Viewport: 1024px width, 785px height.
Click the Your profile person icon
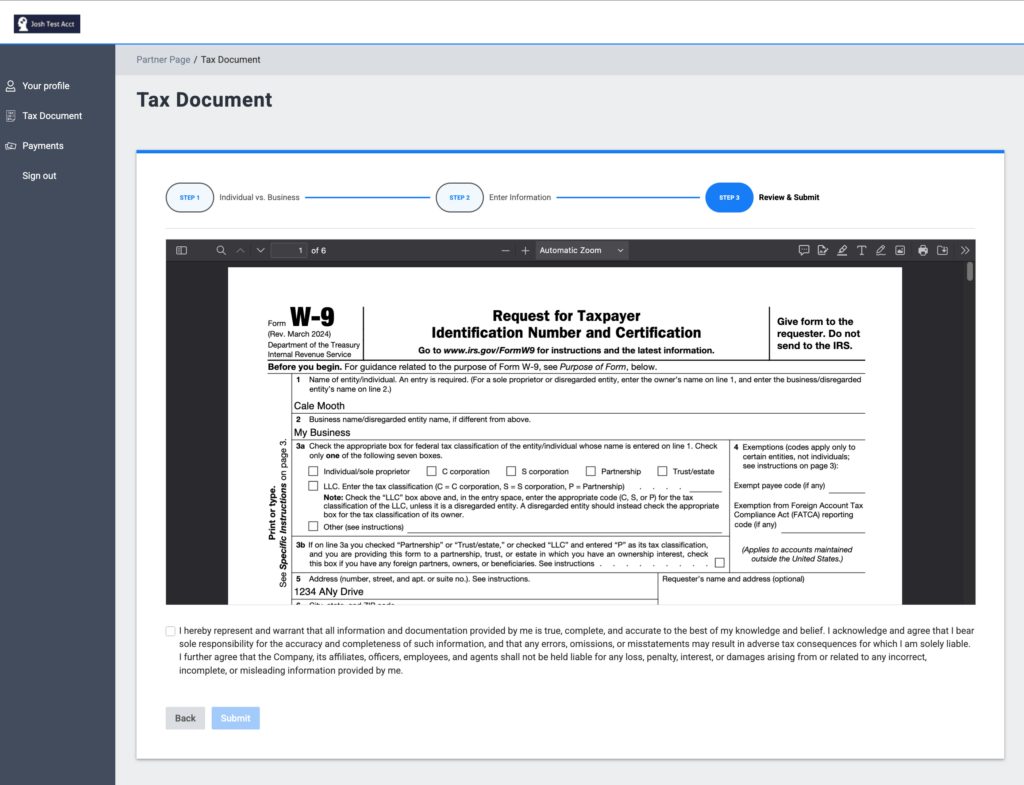[x=10, y=86]
